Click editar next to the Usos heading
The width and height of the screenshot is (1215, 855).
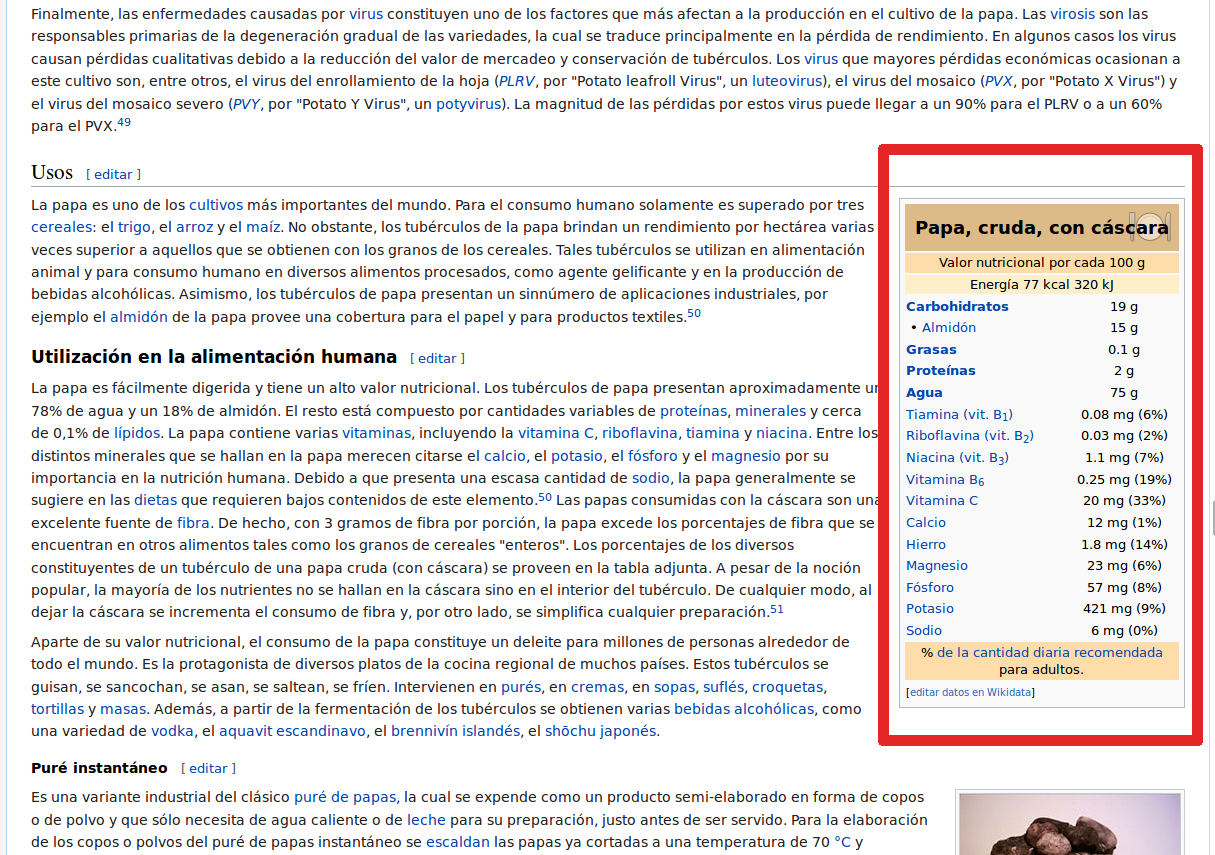pyautogui.click(x=113, y=174)
